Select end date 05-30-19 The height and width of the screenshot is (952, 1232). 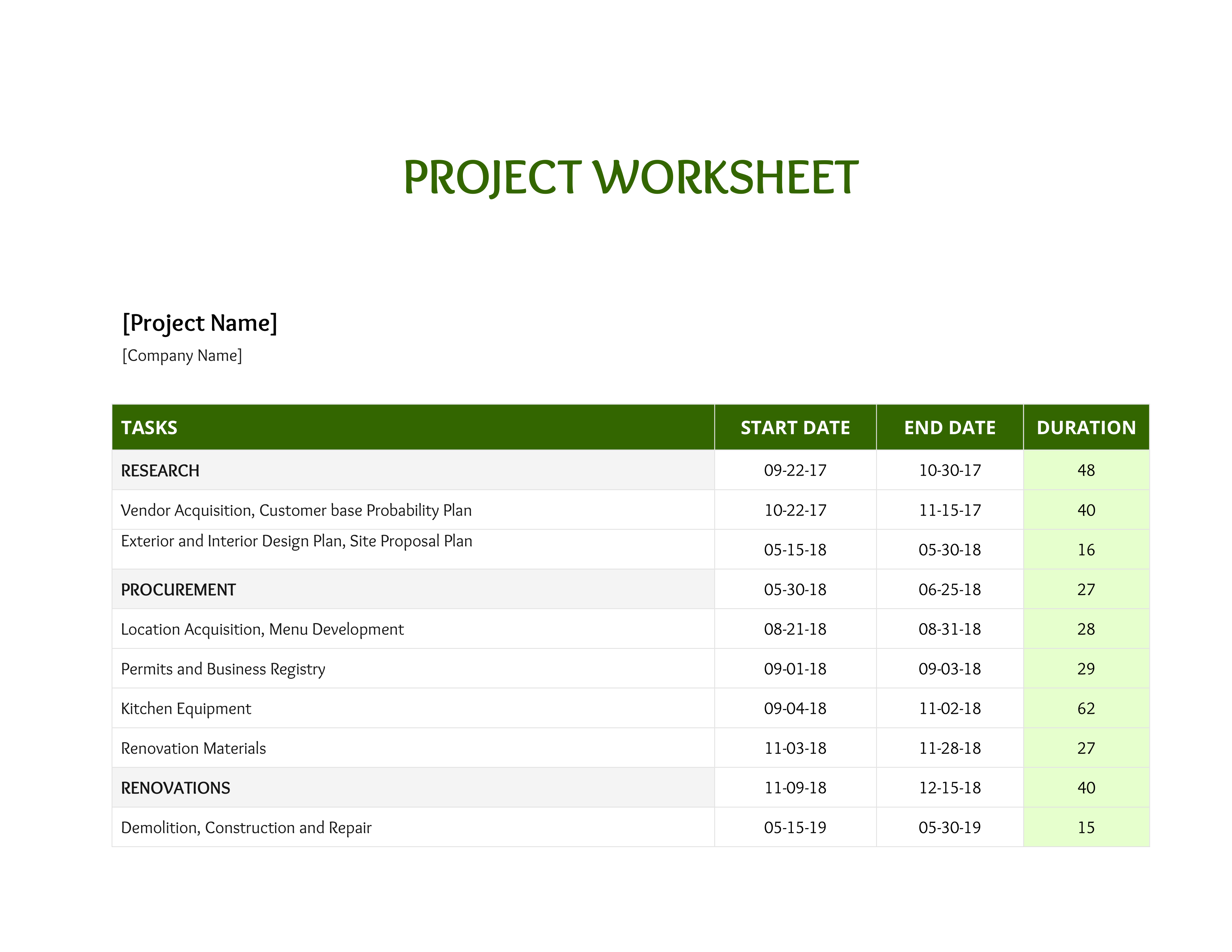[949, 827]
